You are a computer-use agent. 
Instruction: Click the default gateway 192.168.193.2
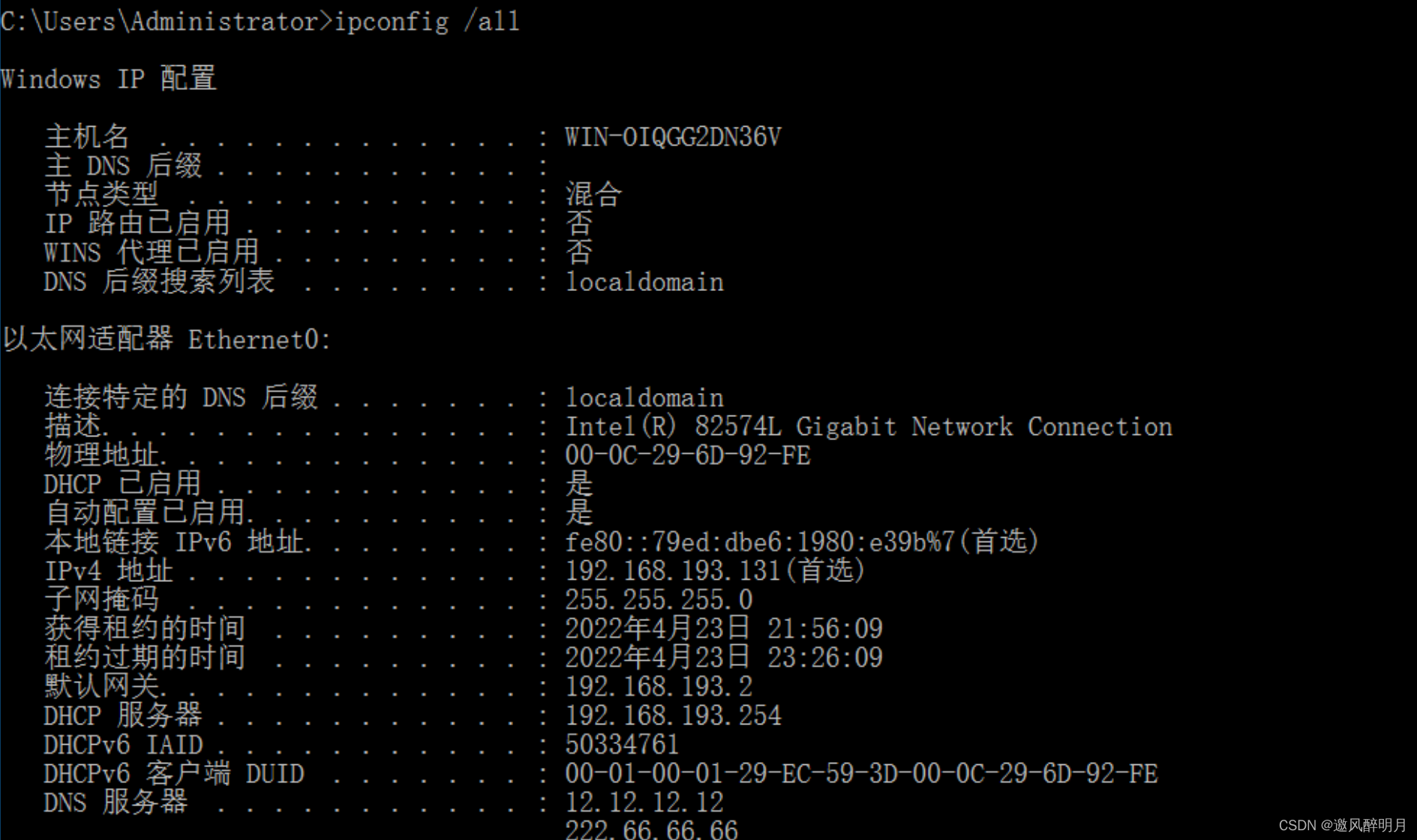pos(658,686)
